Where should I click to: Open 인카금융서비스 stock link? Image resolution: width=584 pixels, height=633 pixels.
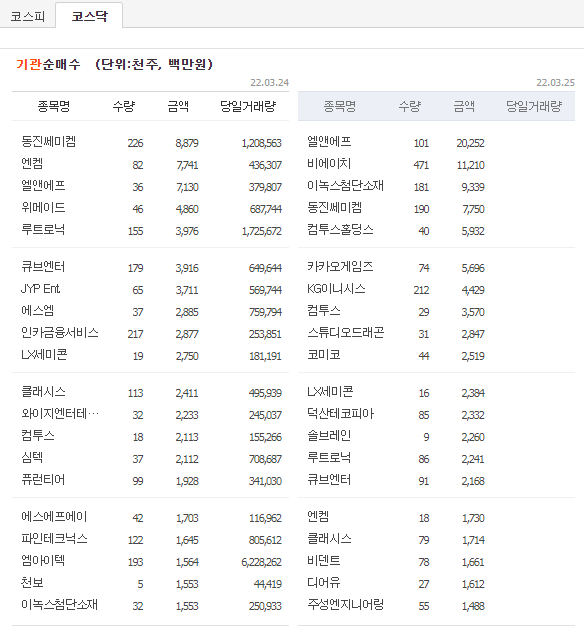(60, 333)
